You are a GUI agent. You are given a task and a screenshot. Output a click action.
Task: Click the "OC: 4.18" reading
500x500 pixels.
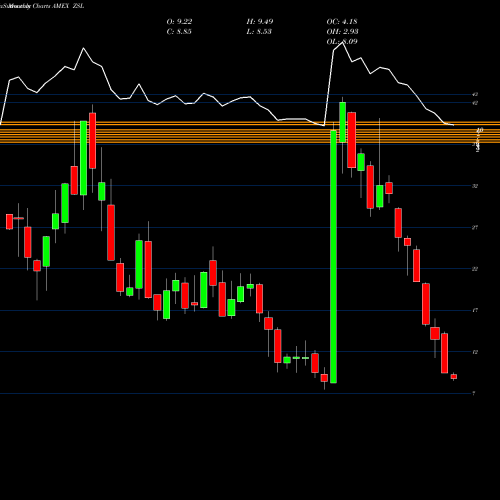pyautogui.click(x=342, y=22)
